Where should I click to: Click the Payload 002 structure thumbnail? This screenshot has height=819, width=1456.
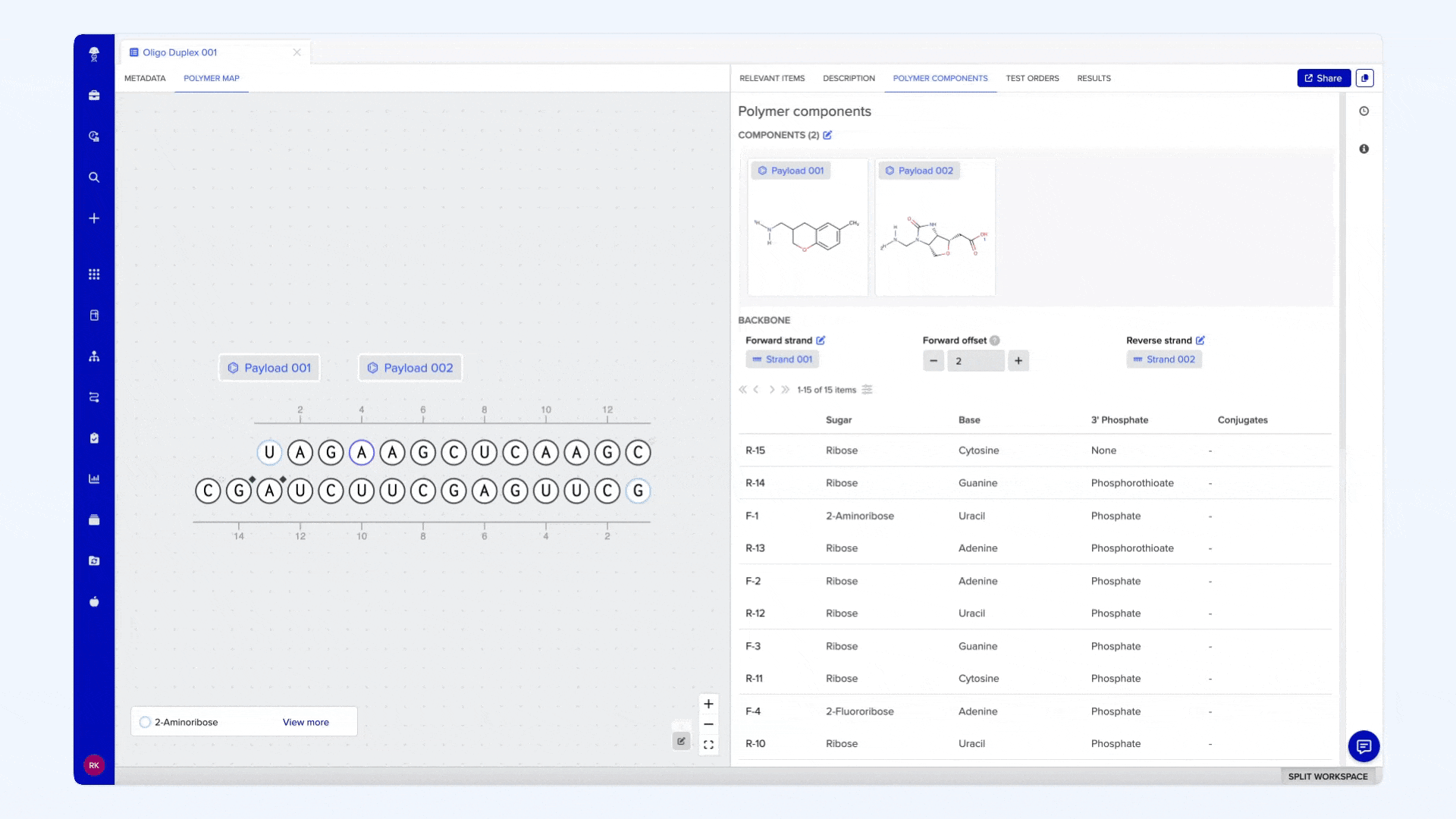tap(934, 239)
